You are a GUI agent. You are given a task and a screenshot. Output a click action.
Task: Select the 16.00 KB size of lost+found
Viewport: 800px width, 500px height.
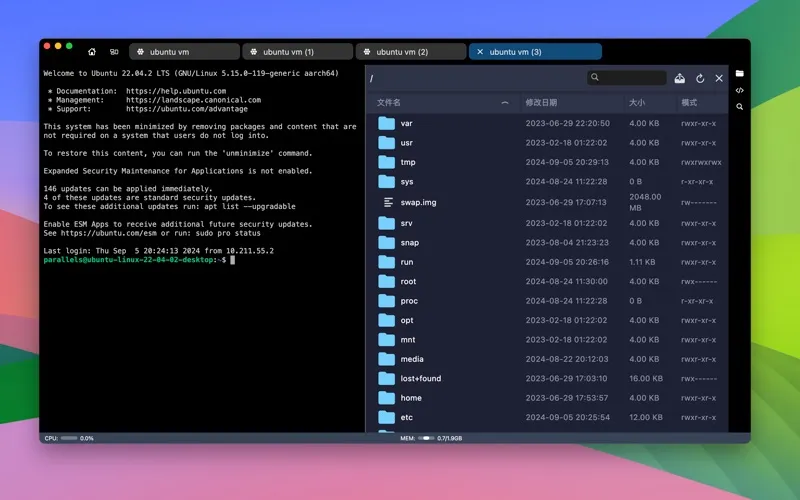click(x=646, y=378)
